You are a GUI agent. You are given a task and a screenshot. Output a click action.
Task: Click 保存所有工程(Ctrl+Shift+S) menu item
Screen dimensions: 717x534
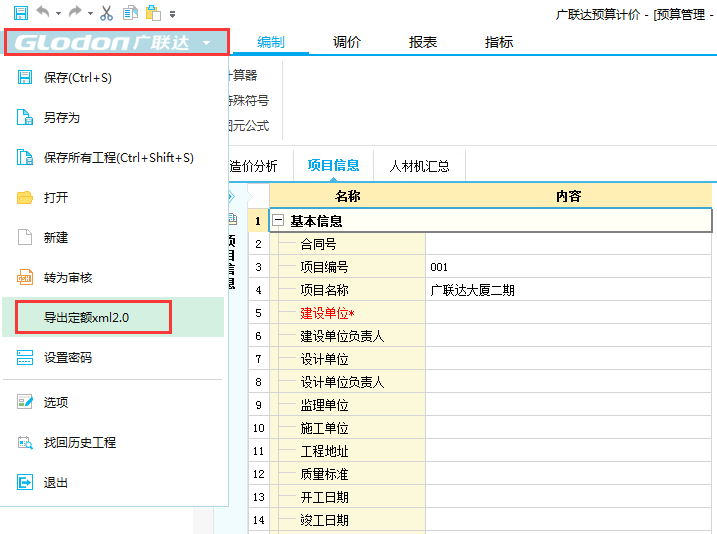(118, 158)
